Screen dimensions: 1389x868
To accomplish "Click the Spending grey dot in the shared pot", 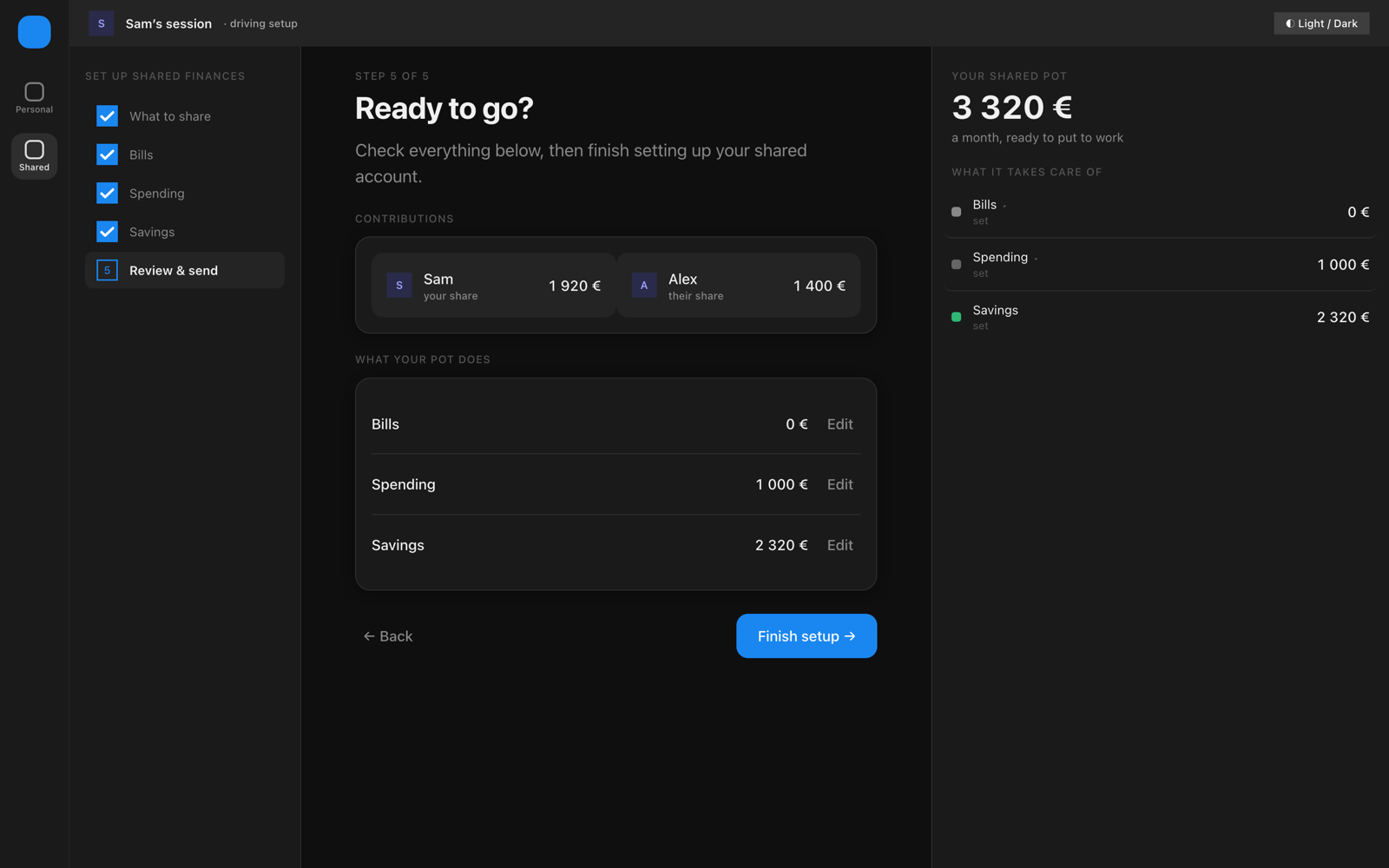I will tap(956, 265).
